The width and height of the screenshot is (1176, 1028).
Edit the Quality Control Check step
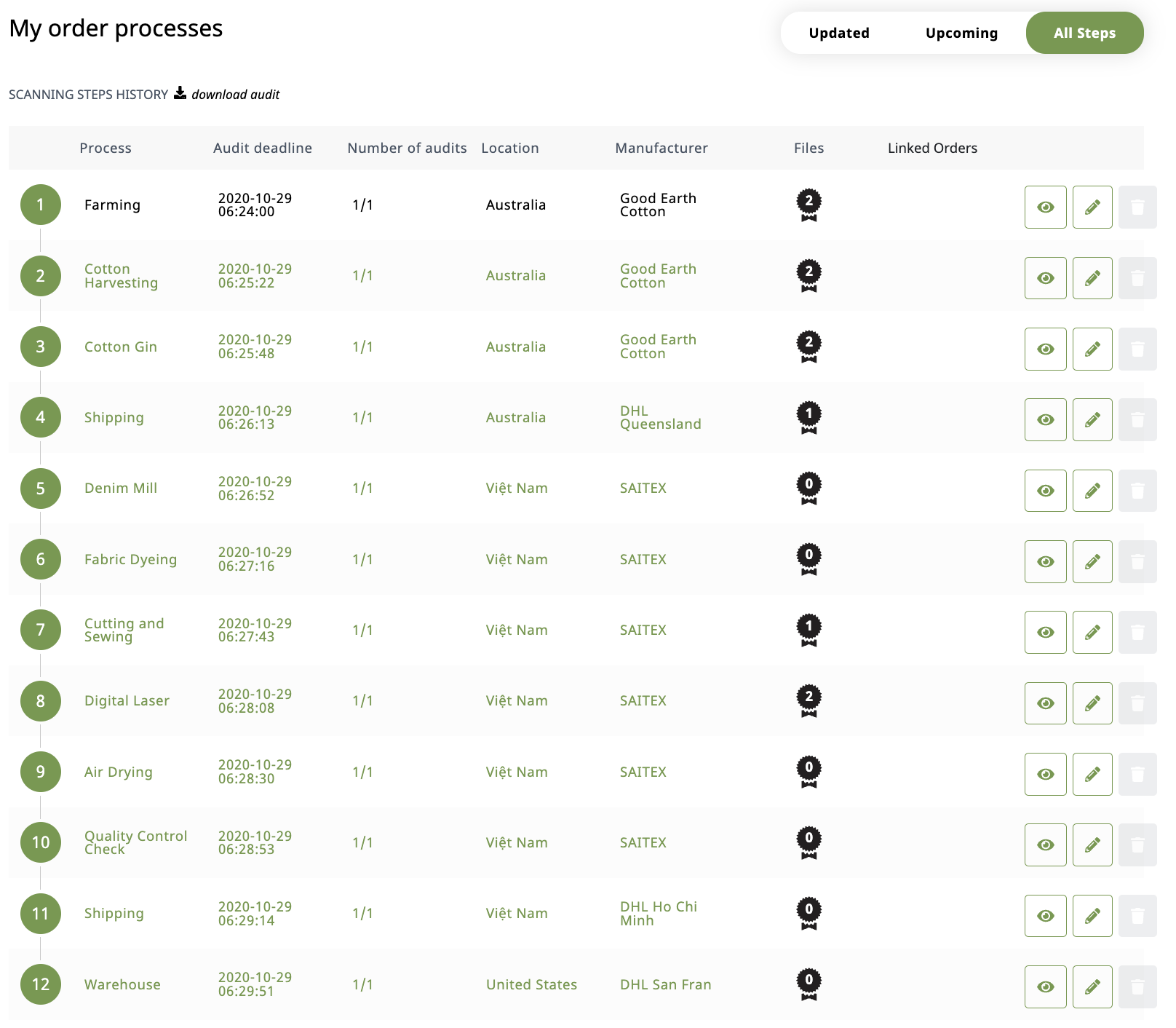point(1092,845)
